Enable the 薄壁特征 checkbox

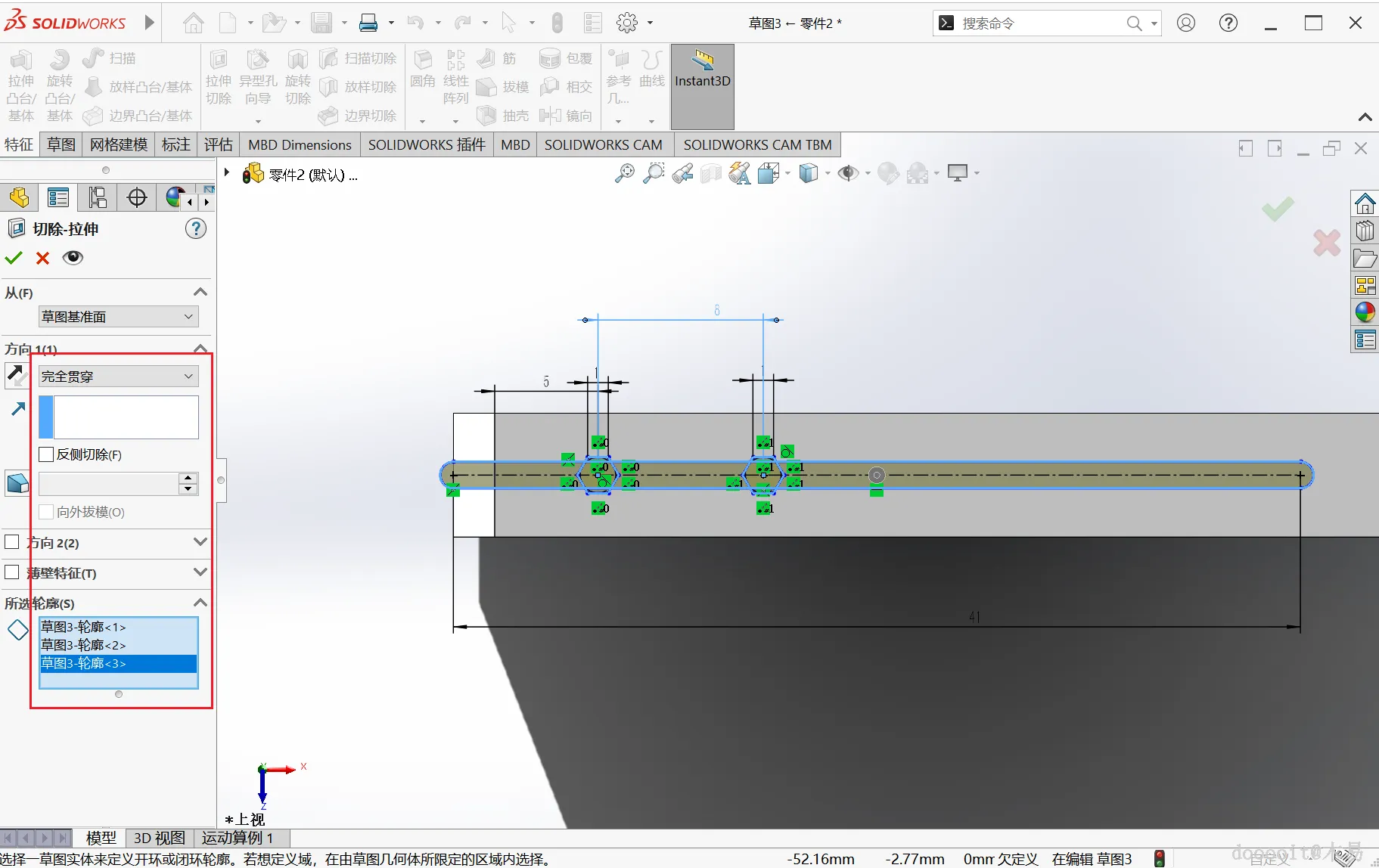coord(12,572)
